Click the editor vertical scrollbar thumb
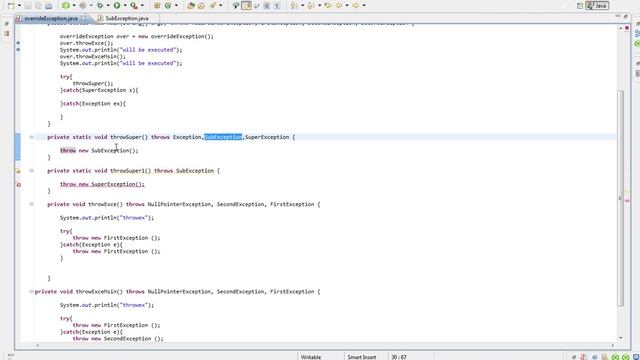Image resolution: width=640 pixels, height=360 pixels. click(620, 198)
